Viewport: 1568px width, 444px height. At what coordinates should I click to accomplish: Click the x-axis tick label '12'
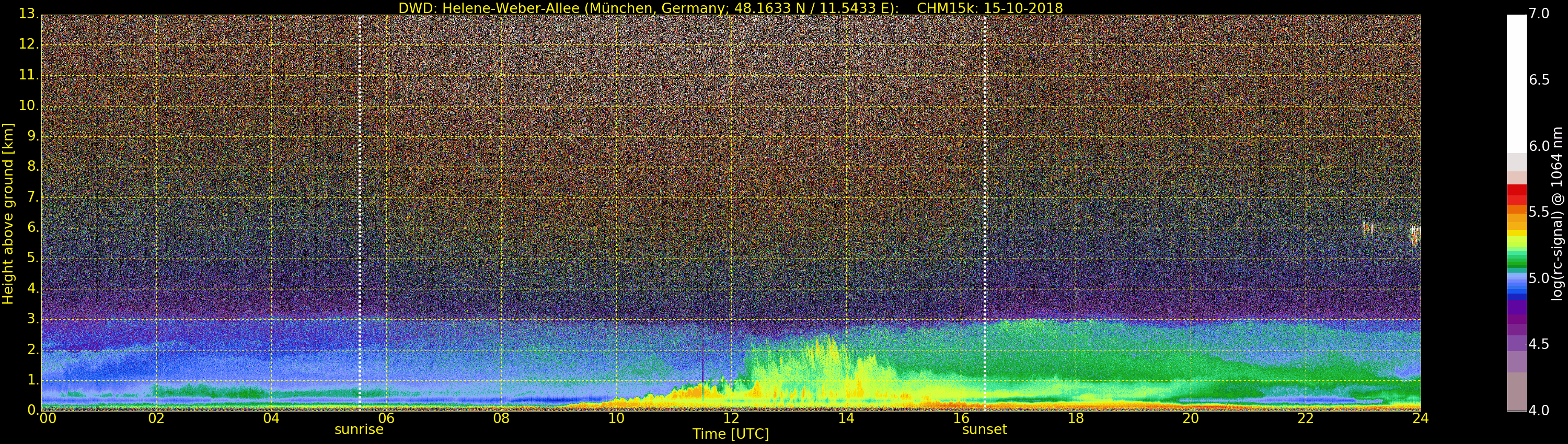click(x=731, y=418)
